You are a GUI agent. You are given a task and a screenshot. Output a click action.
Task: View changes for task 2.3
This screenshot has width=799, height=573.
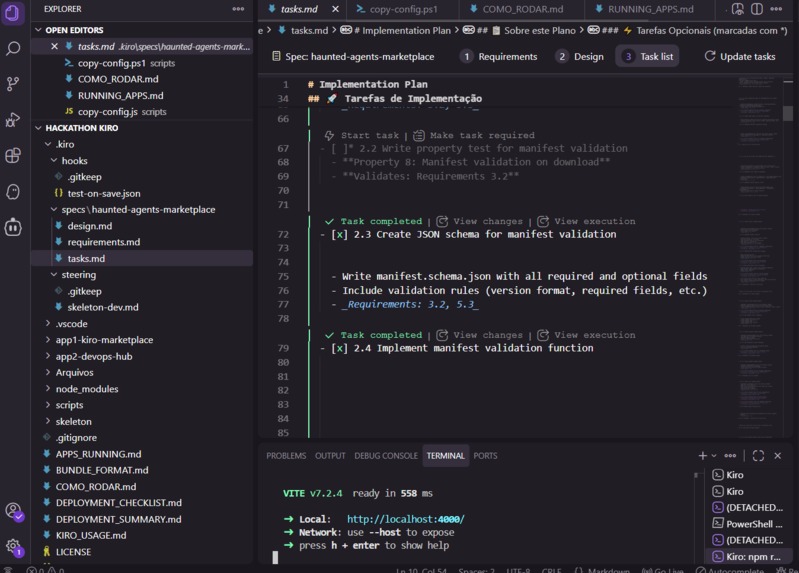tap(480, 221)
